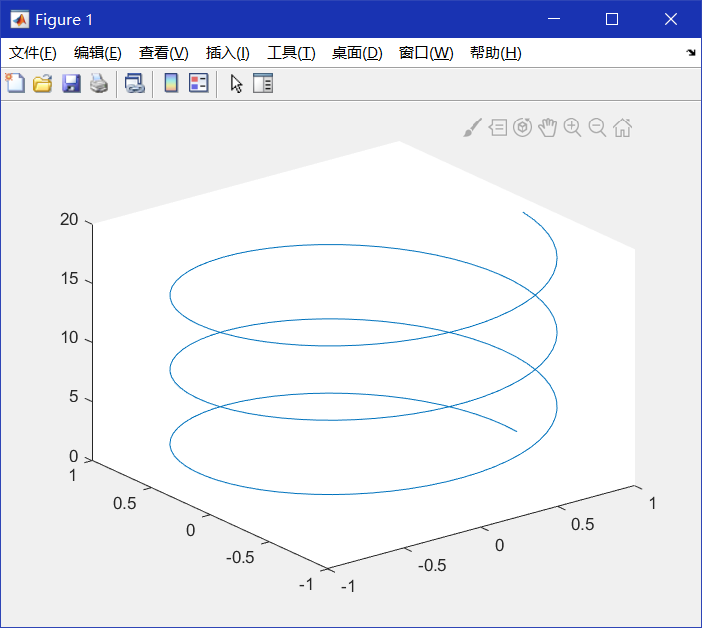Open the Property Inspector panel icon
The image size is (702, 628).
pyautogui.click(x=263, y=83)
